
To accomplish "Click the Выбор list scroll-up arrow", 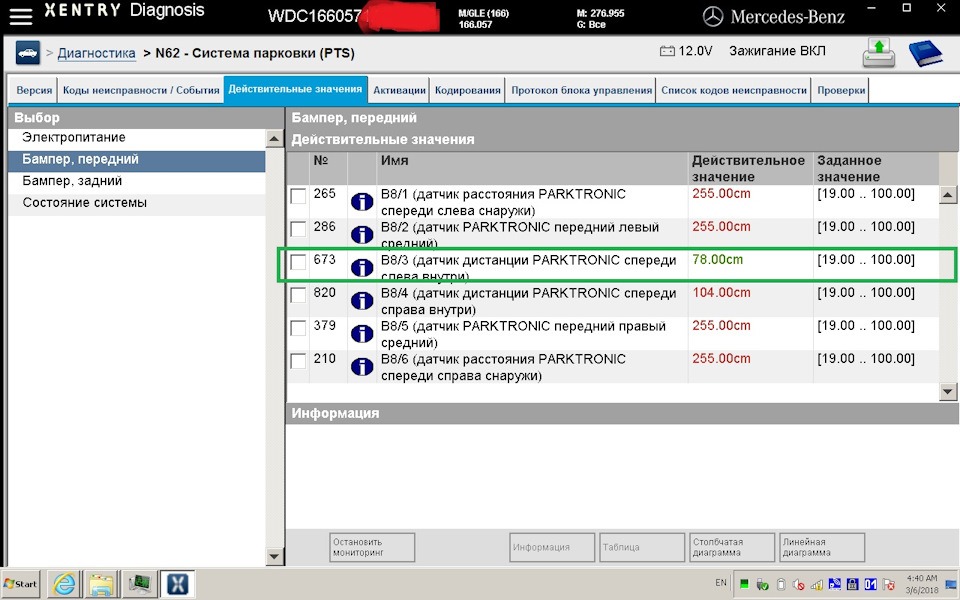I will (274, 139).
